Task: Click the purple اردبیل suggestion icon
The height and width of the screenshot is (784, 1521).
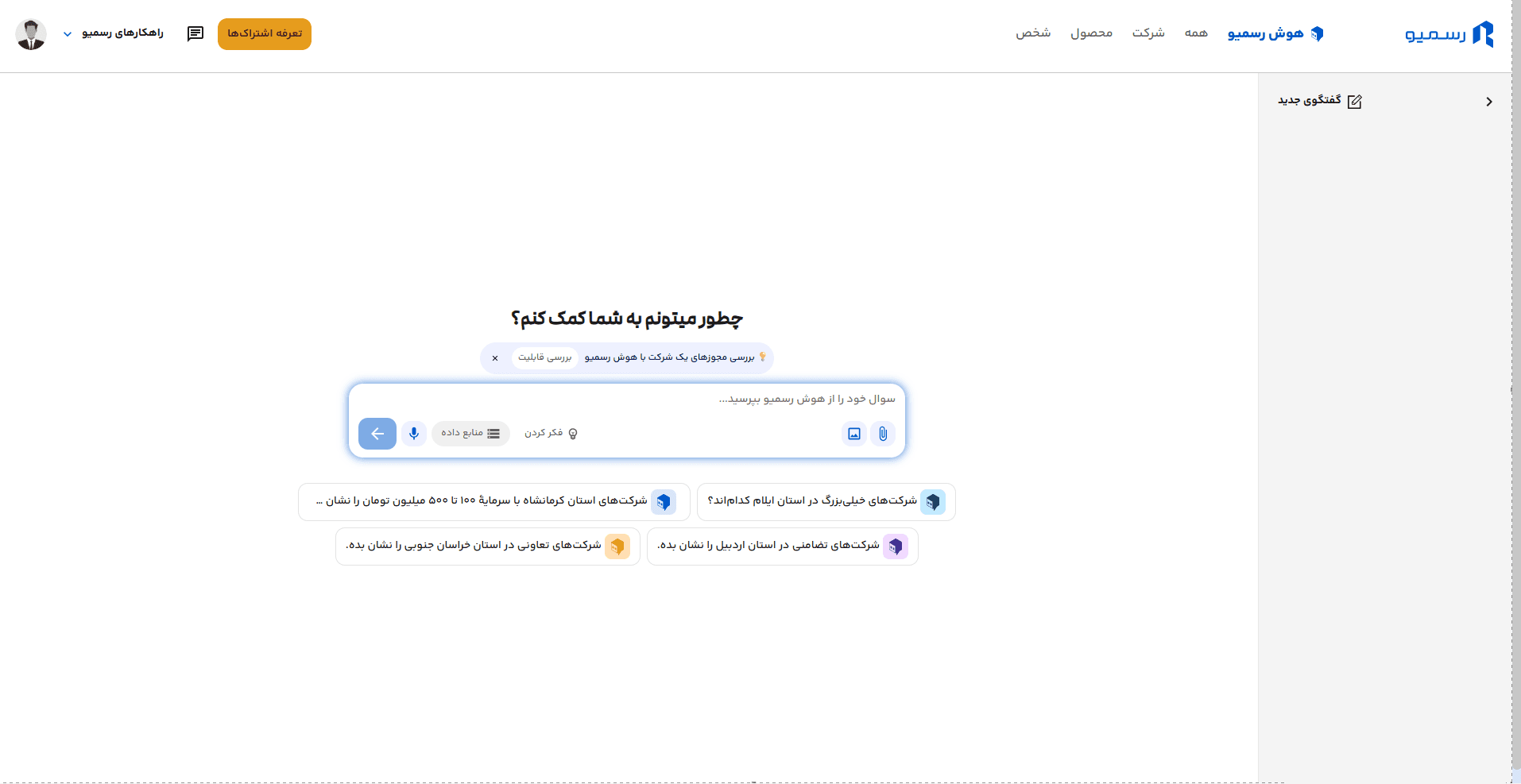Action: (896, 546)
